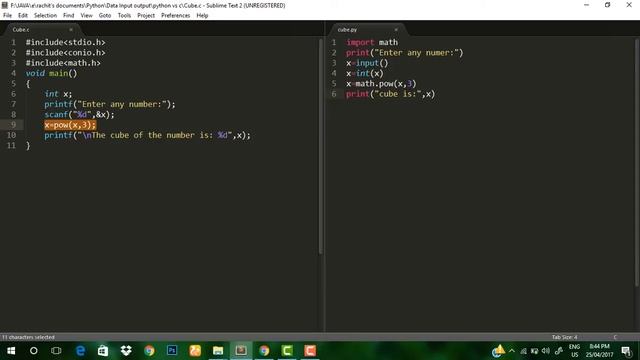Open the green Camtasia taskbar icon

(287, 351)
